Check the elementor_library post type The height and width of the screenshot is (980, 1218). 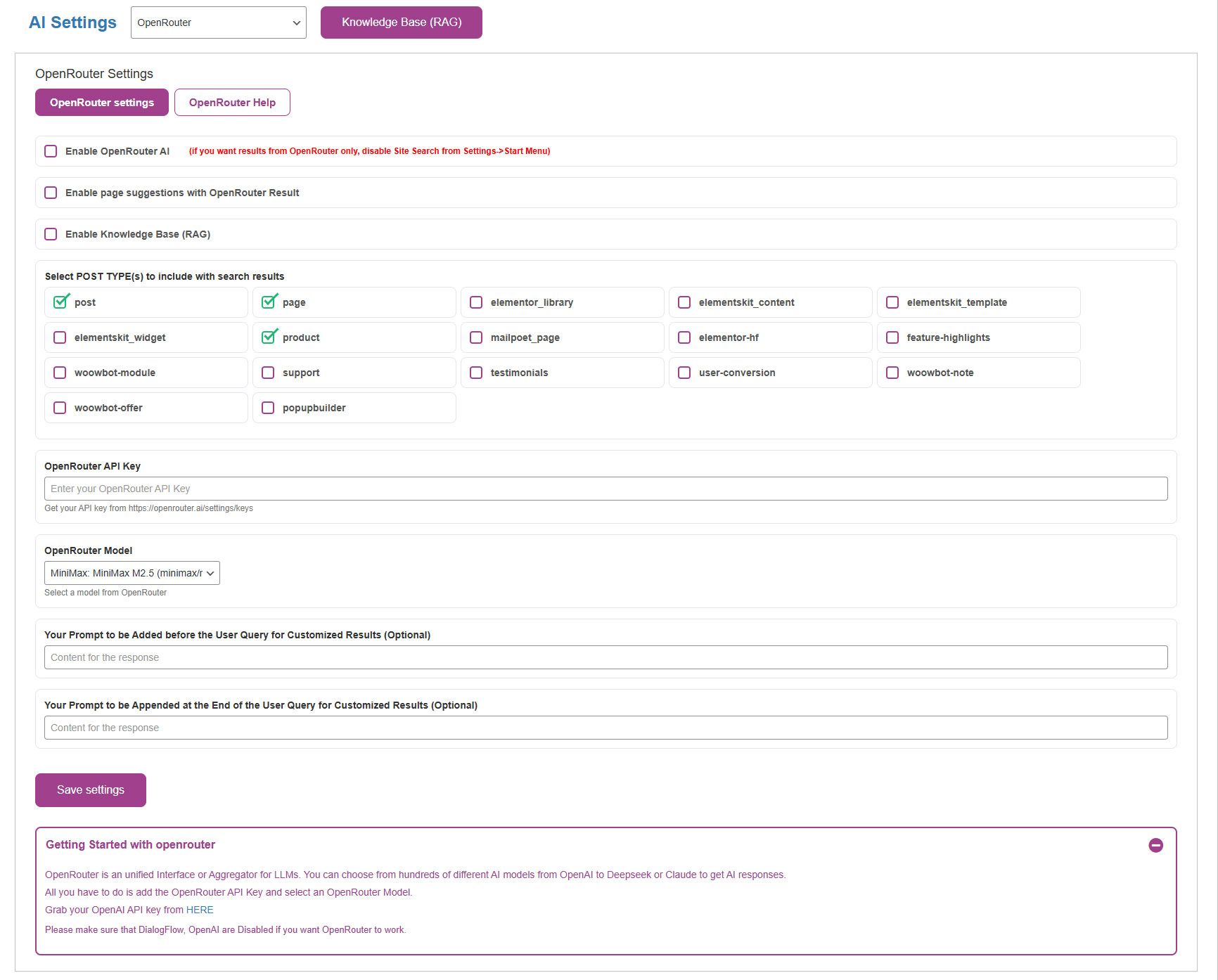click(x=476, y=302)
